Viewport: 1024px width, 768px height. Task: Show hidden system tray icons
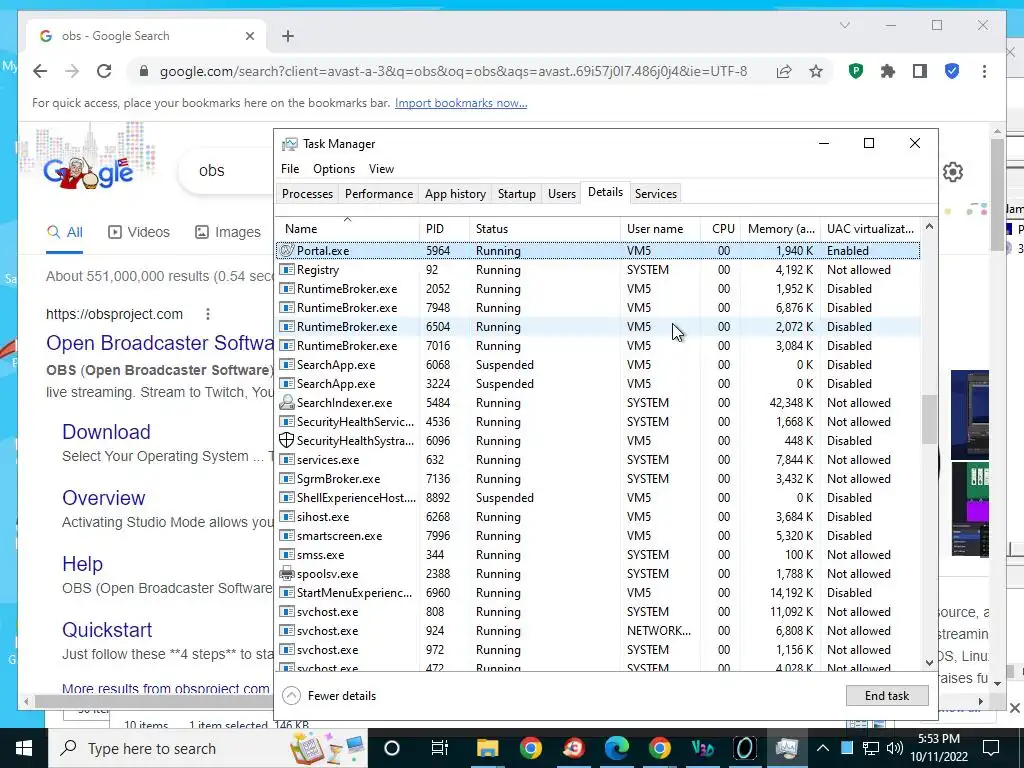point(823,748)
